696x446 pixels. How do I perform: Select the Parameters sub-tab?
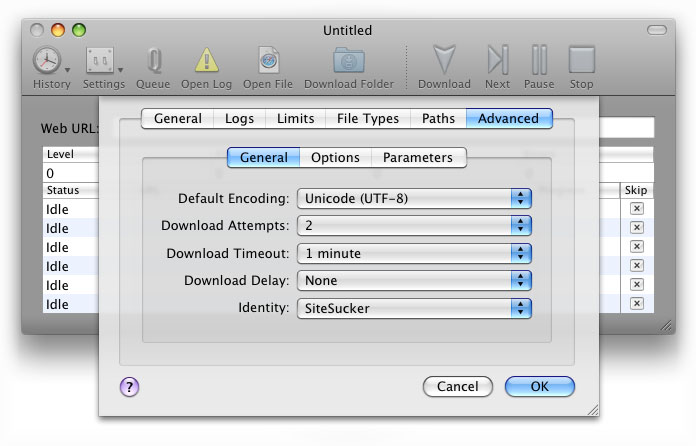418,157
